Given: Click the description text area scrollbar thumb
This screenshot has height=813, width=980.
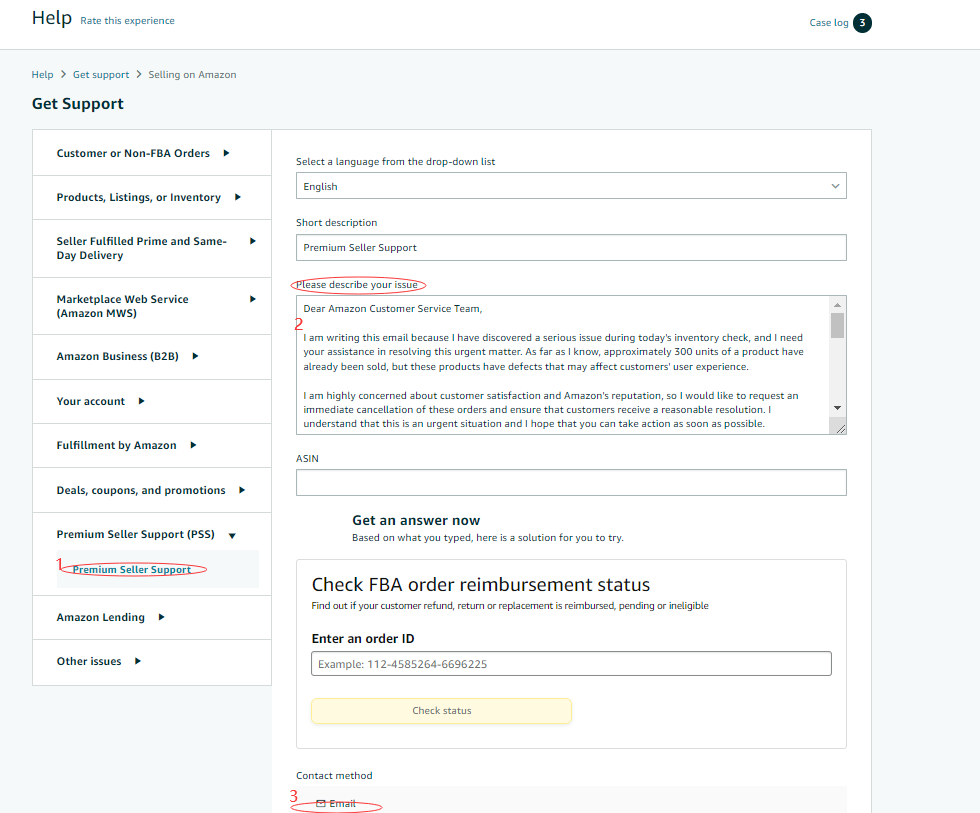Looking at the screenshot, I should [838, 325].
